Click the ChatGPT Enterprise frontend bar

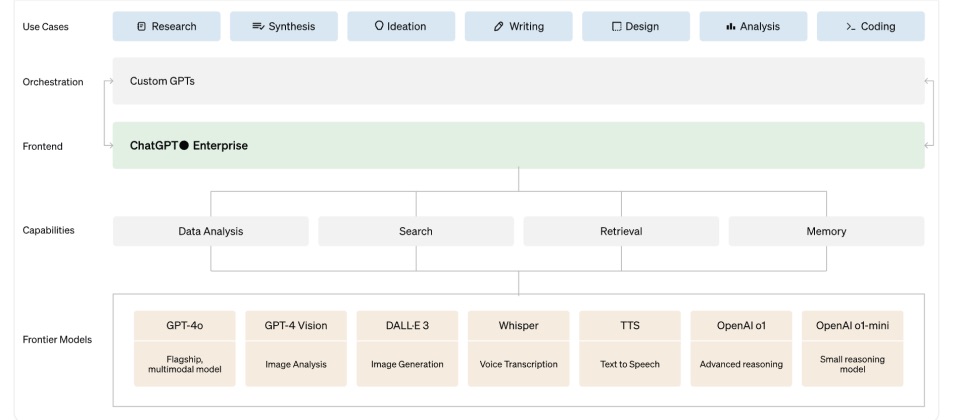coord(519,145)
